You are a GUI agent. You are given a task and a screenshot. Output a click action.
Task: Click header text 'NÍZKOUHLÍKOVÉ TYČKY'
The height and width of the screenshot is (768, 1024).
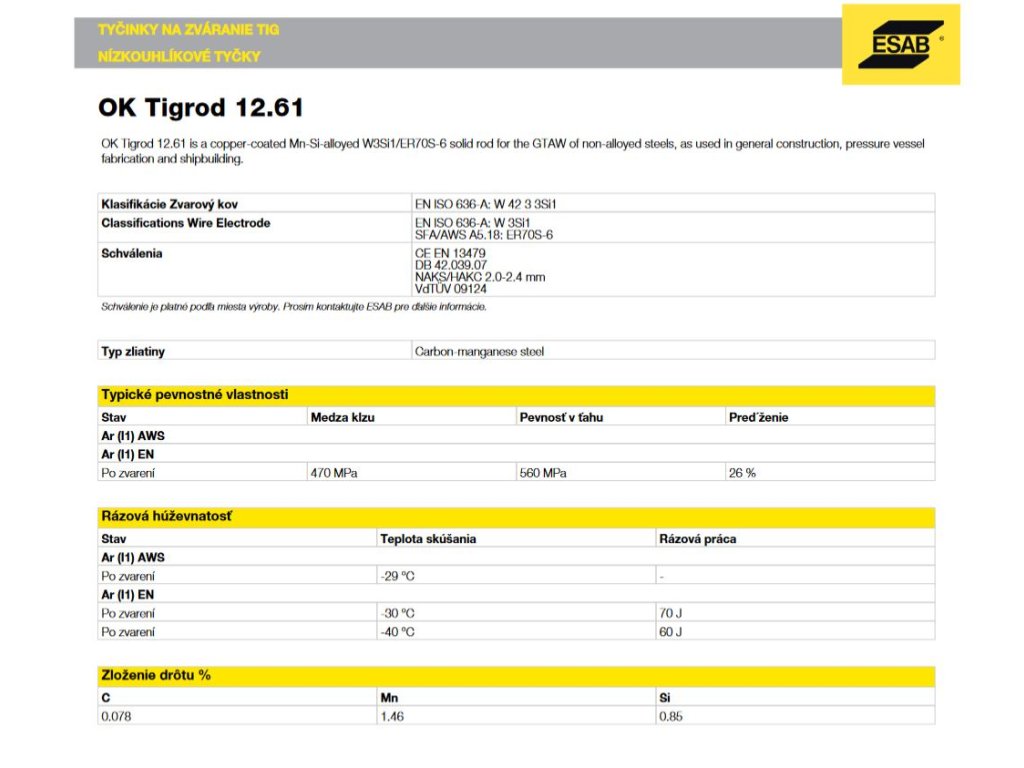(x=179, y=56)
